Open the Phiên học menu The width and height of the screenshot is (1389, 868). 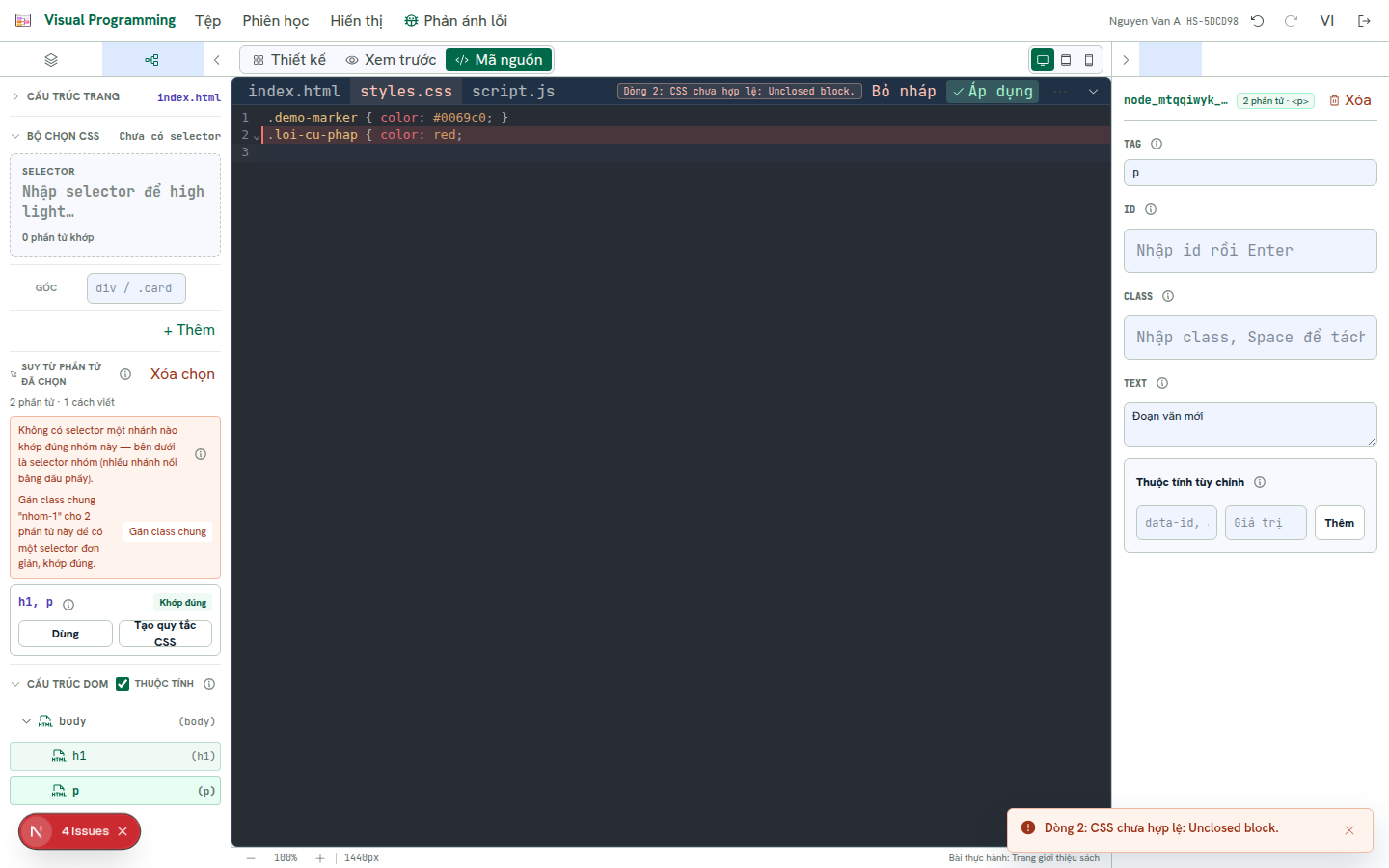(x=276, y=21)
